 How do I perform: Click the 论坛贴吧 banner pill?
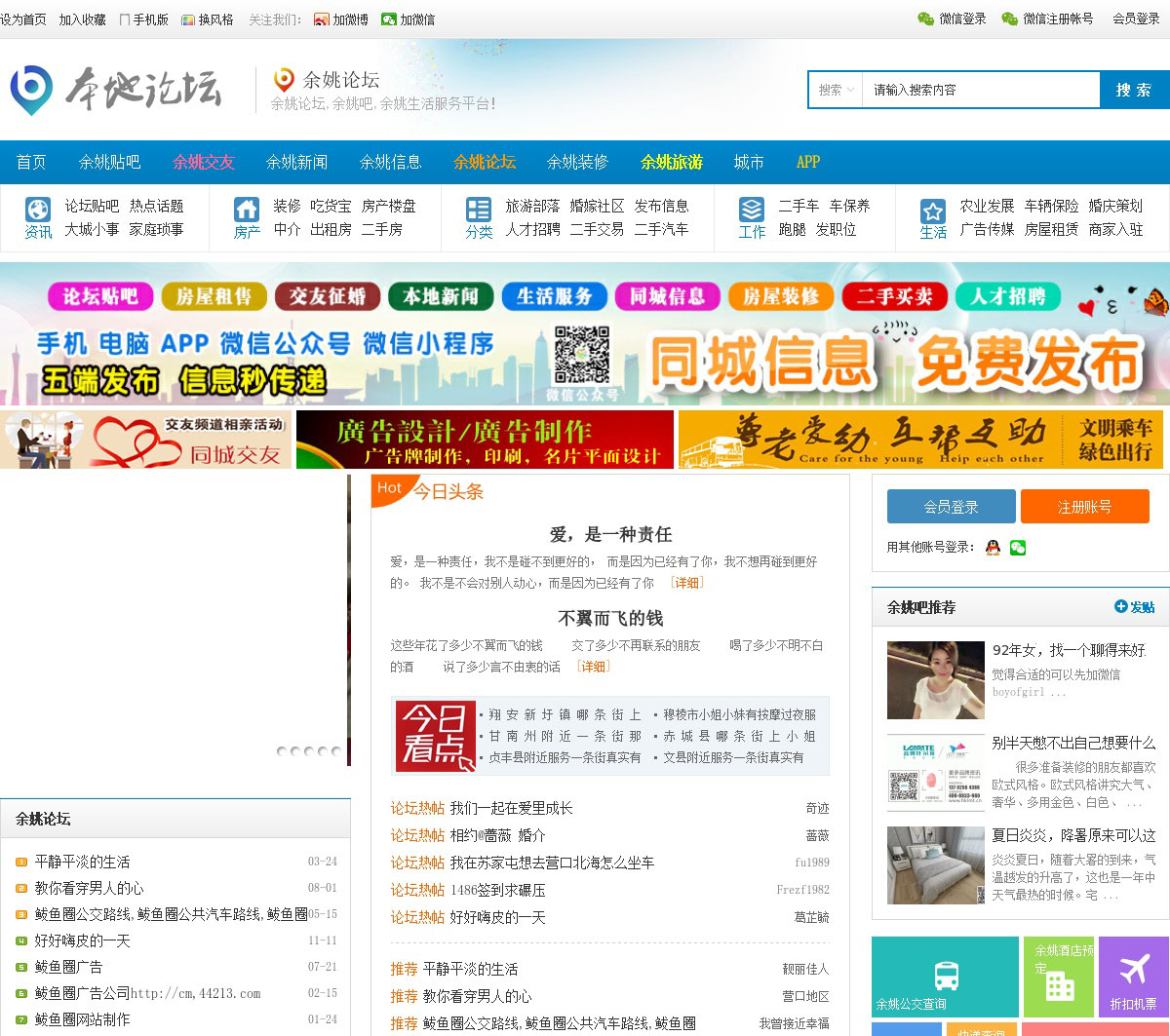pos(100,296)
